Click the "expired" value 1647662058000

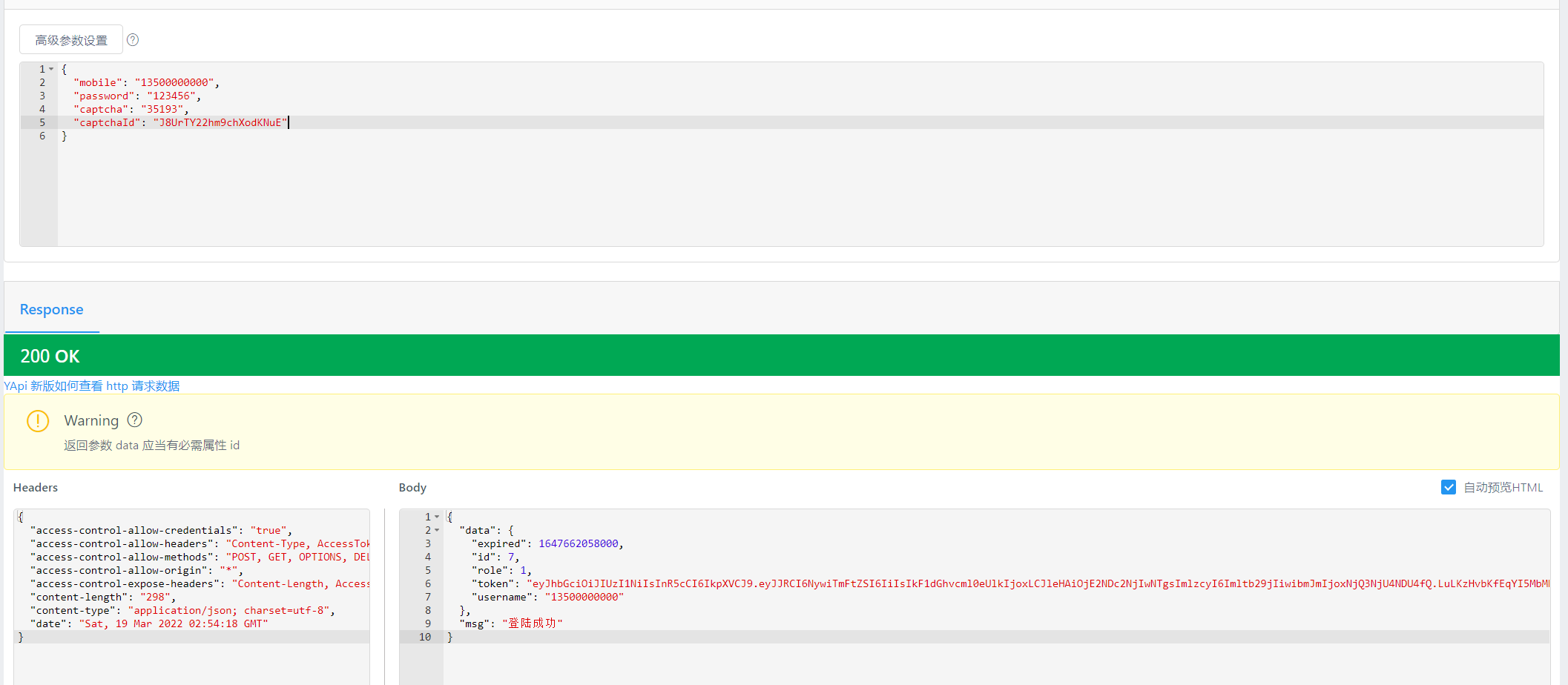click(579, 543)
